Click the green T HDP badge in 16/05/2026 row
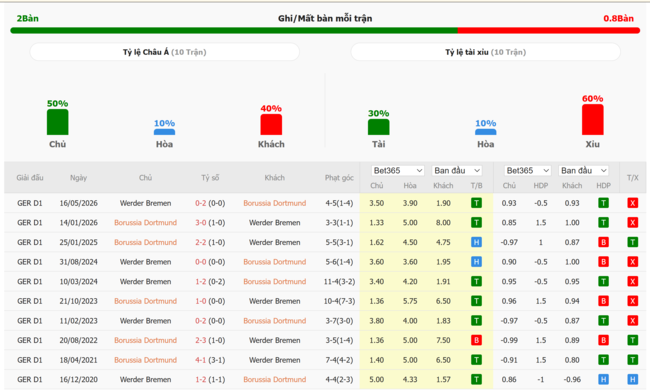 click(x=604, y=203)
